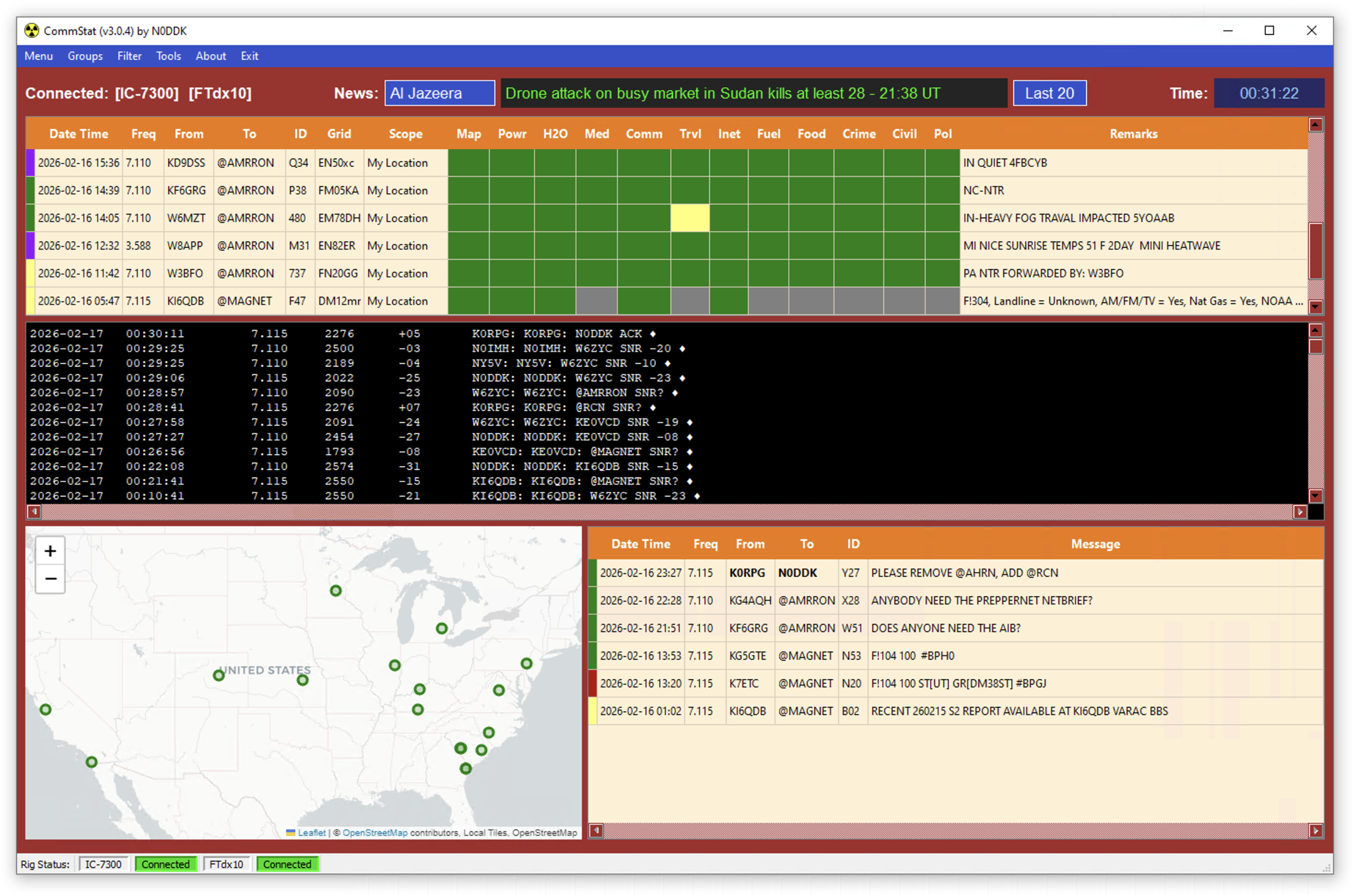1356x896 pixels.
Task: Click the CommStat radiation app icon
Action: (32, 31)
